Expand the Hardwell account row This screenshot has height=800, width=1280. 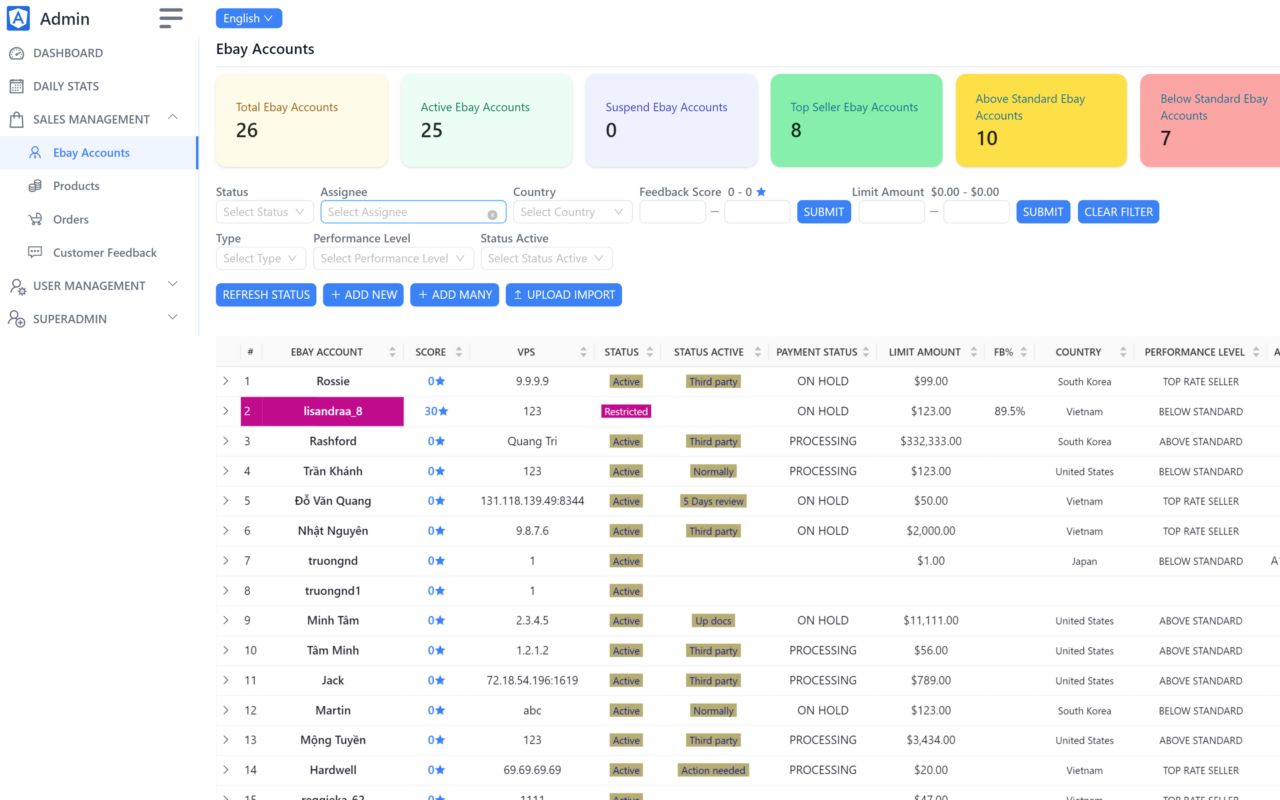coord(226,770)
